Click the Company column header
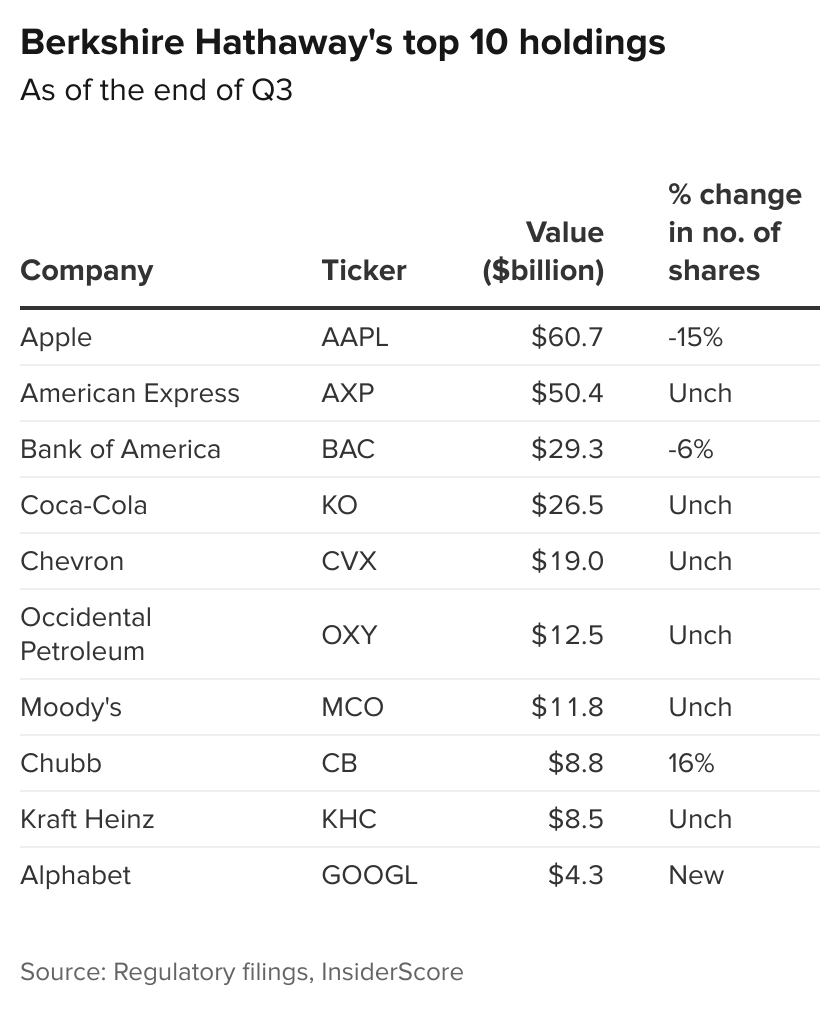840x1013 pixels. click(x=87, y=271)
